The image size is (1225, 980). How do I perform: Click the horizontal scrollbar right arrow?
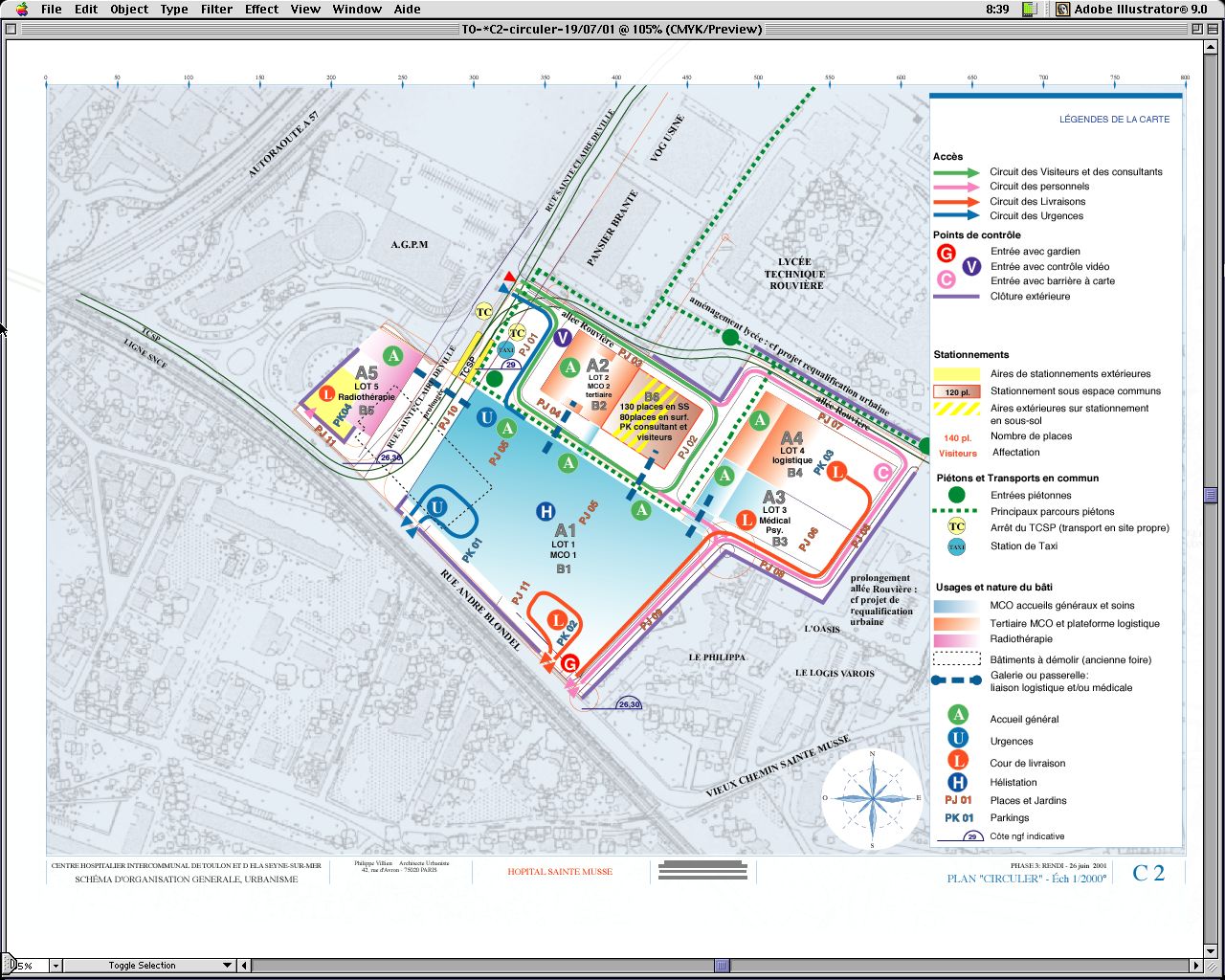1196,966
